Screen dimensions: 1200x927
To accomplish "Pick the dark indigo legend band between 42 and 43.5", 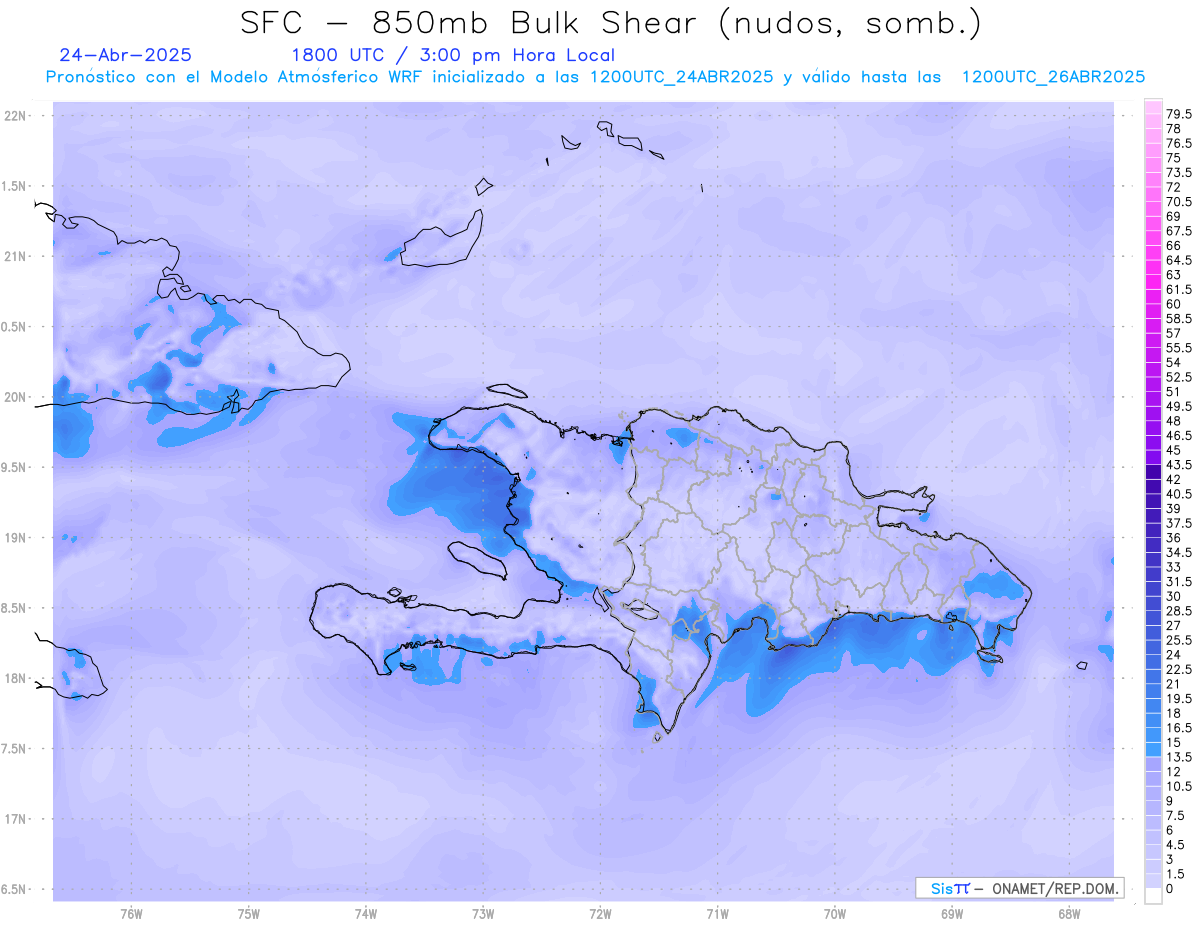I will click(x=1153, y=472).
